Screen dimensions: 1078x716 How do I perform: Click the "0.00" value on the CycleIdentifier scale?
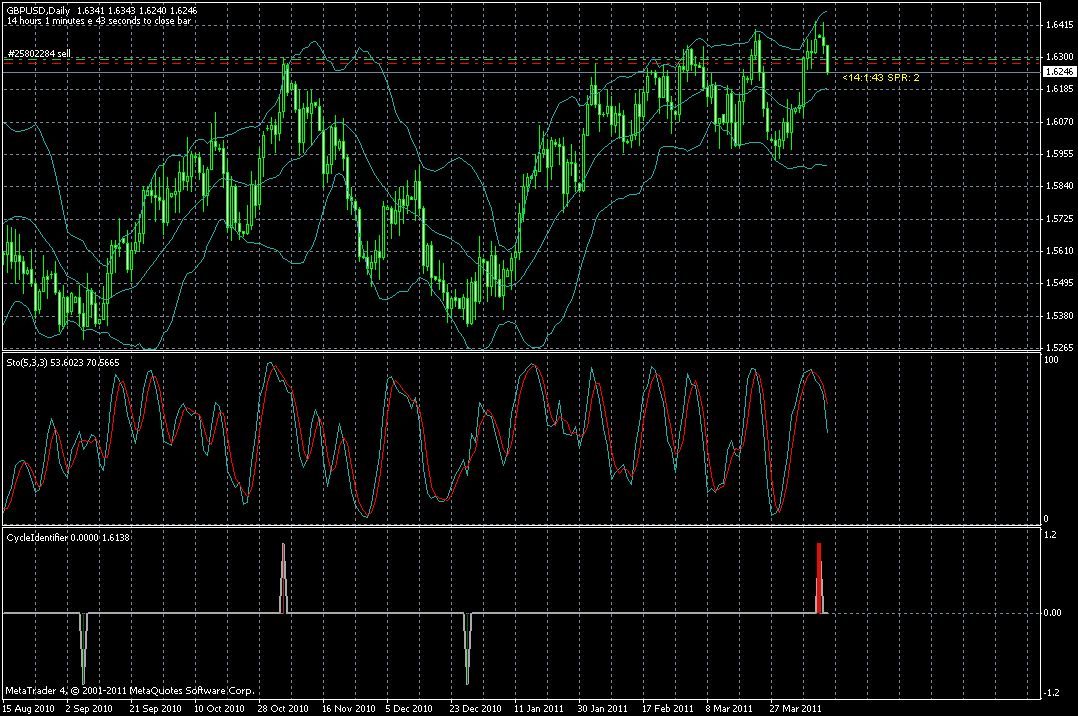click(1053, 613)
